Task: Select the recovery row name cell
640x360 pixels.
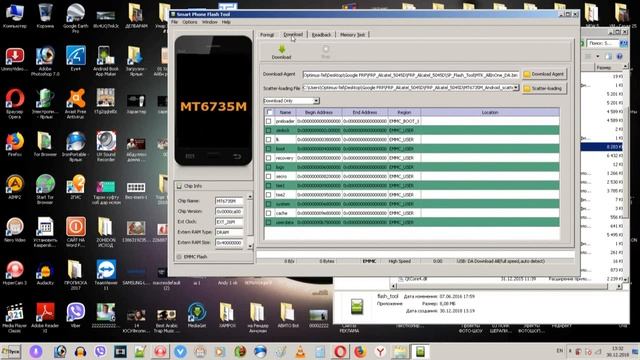Action: pos(284,158)
